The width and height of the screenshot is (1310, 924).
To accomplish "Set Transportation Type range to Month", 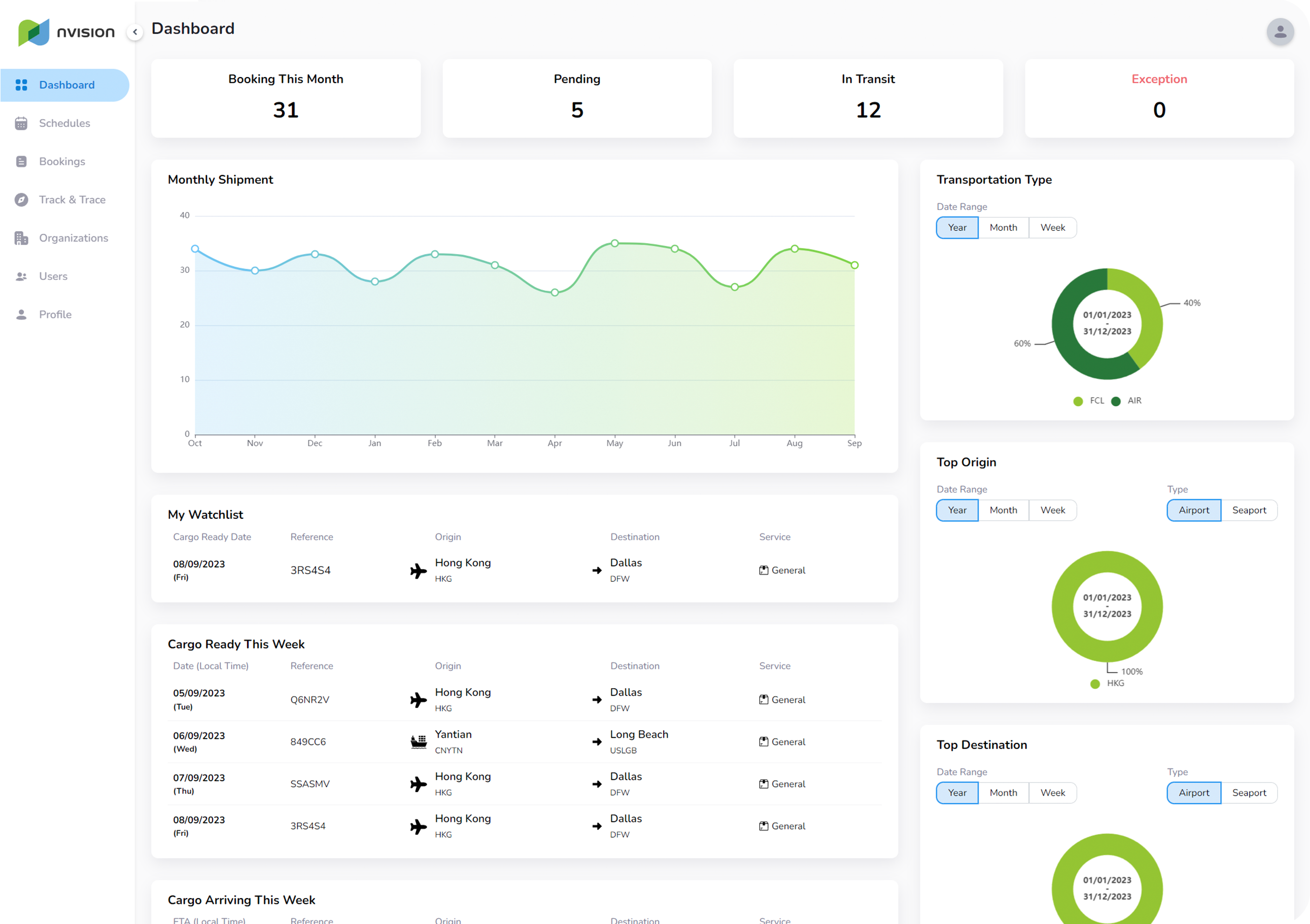I will pos(1003,228).
